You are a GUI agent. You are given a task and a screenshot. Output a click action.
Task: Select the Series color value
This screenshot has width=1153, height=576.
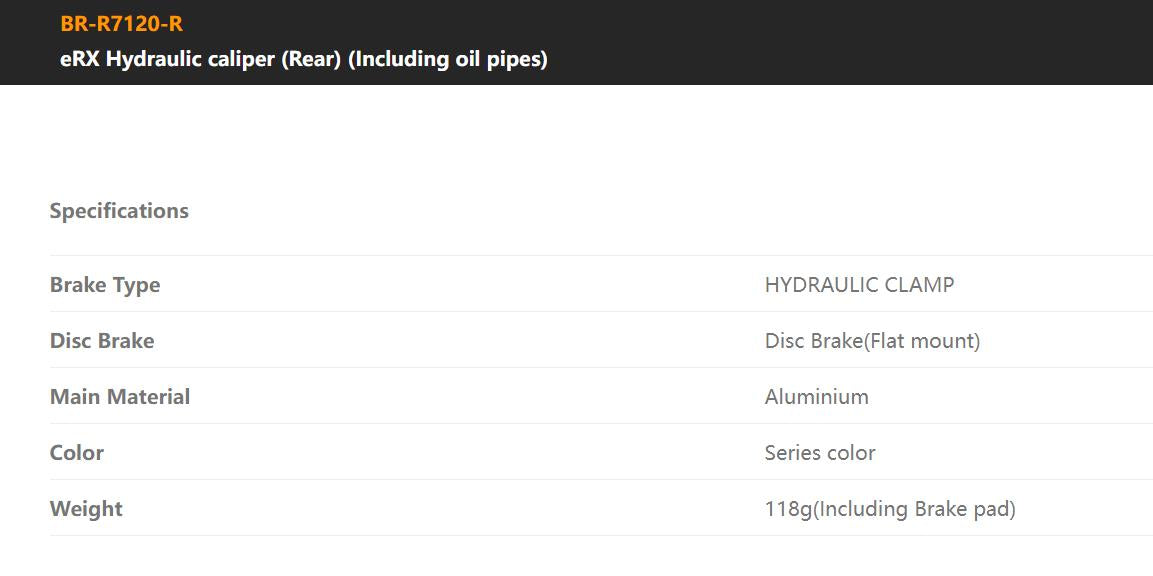(820, 453)
